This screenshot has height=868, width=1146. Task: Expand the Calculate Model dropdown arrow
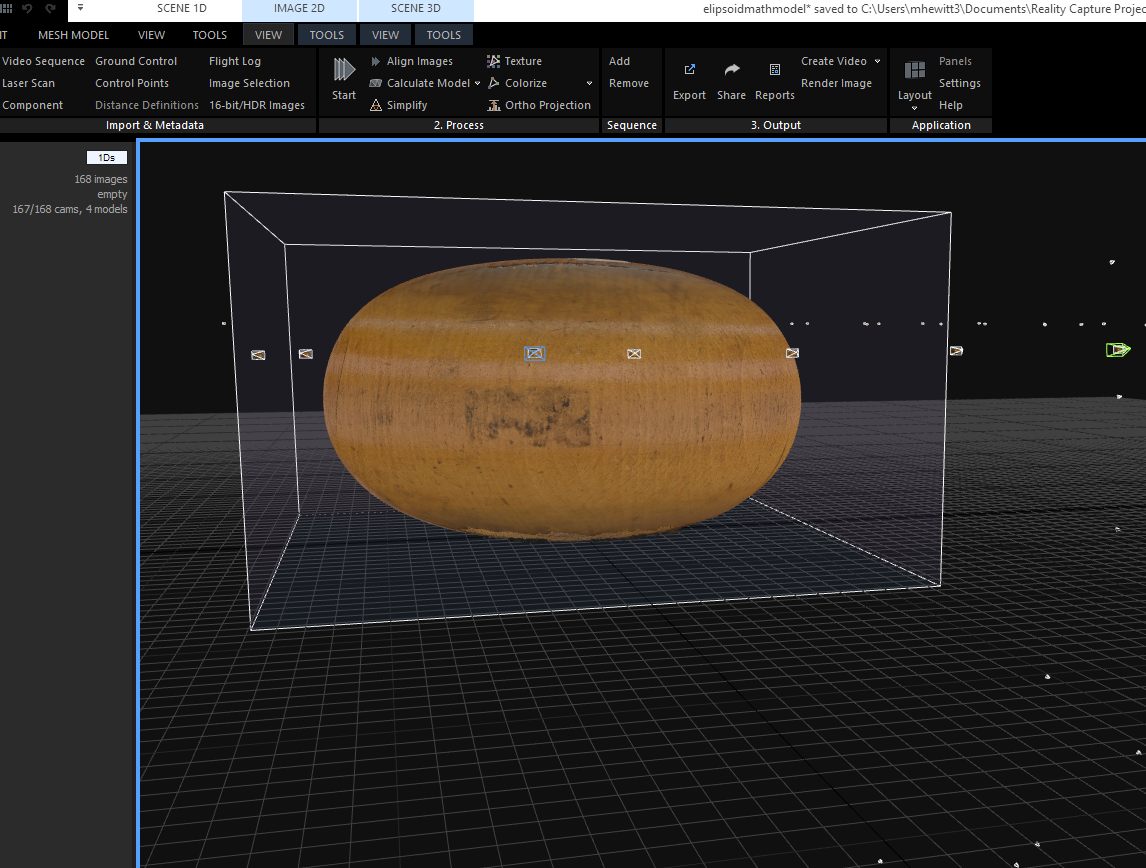pos(478,83)
